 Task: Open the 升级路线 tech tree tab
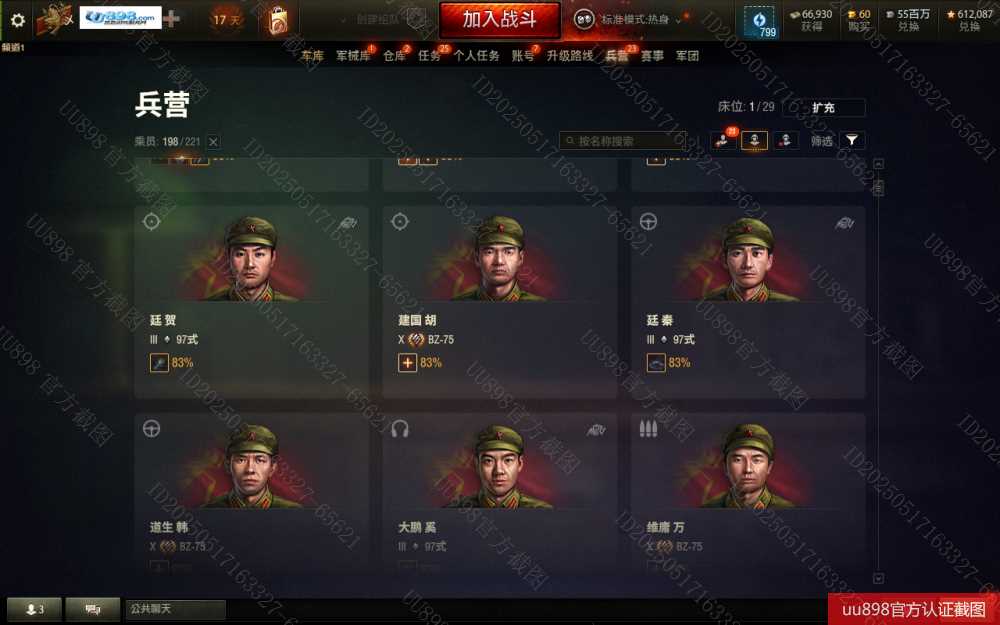570,56
